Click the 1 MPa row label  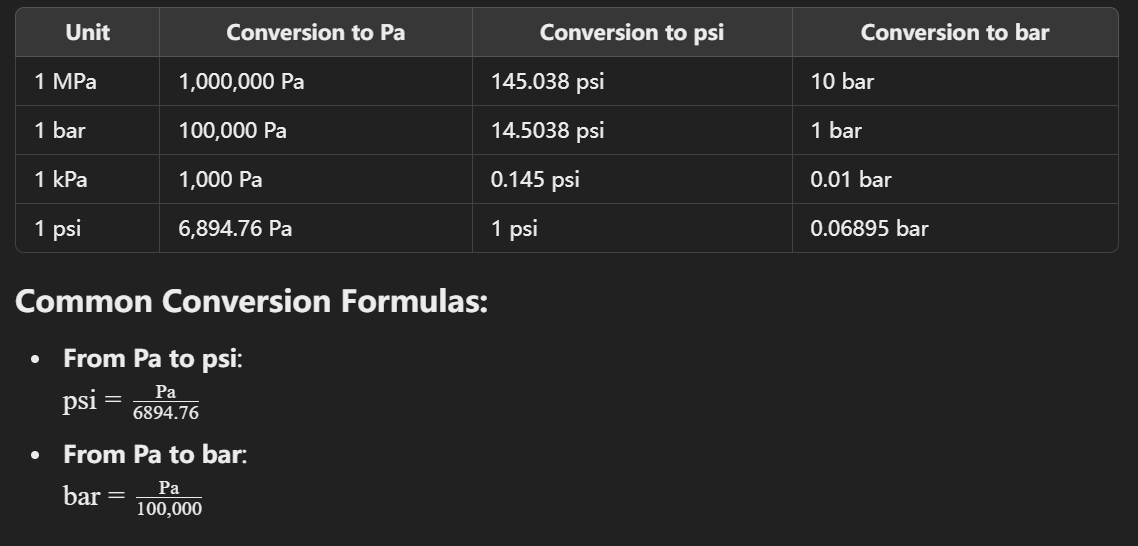coord(65,81)
